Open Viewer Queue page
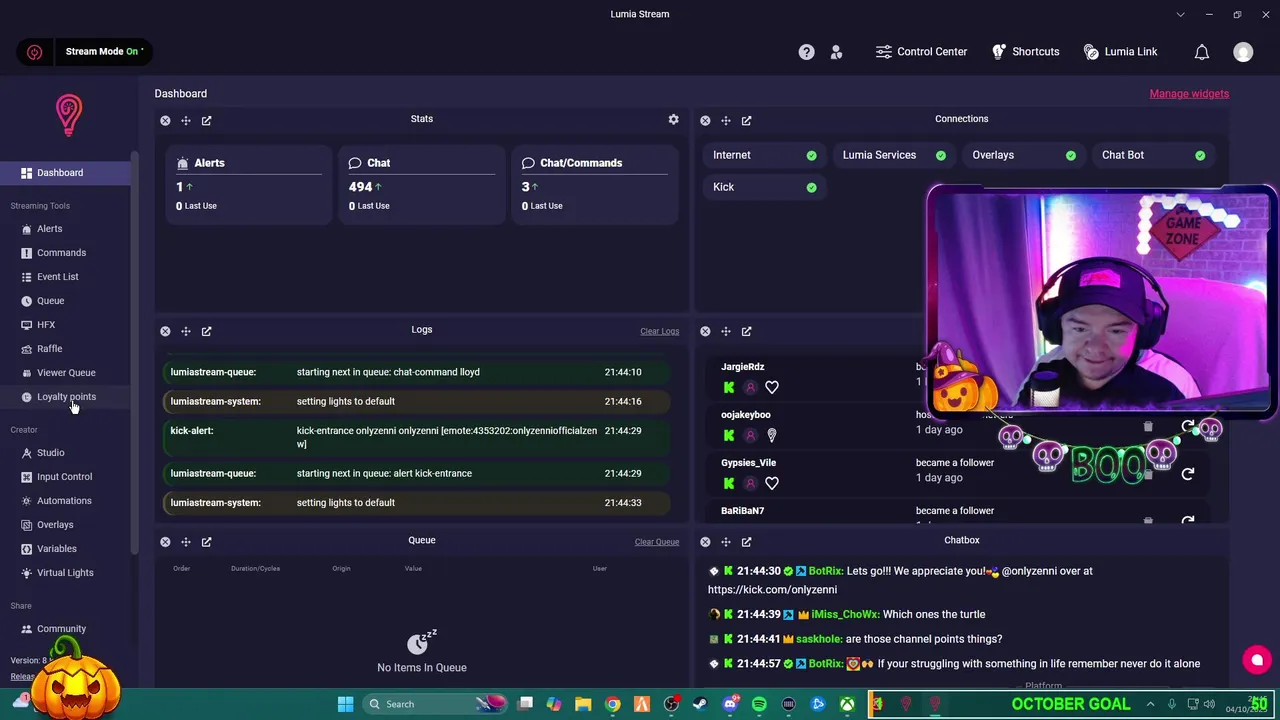Screen dimensions: 1280x720 point(65,373)
